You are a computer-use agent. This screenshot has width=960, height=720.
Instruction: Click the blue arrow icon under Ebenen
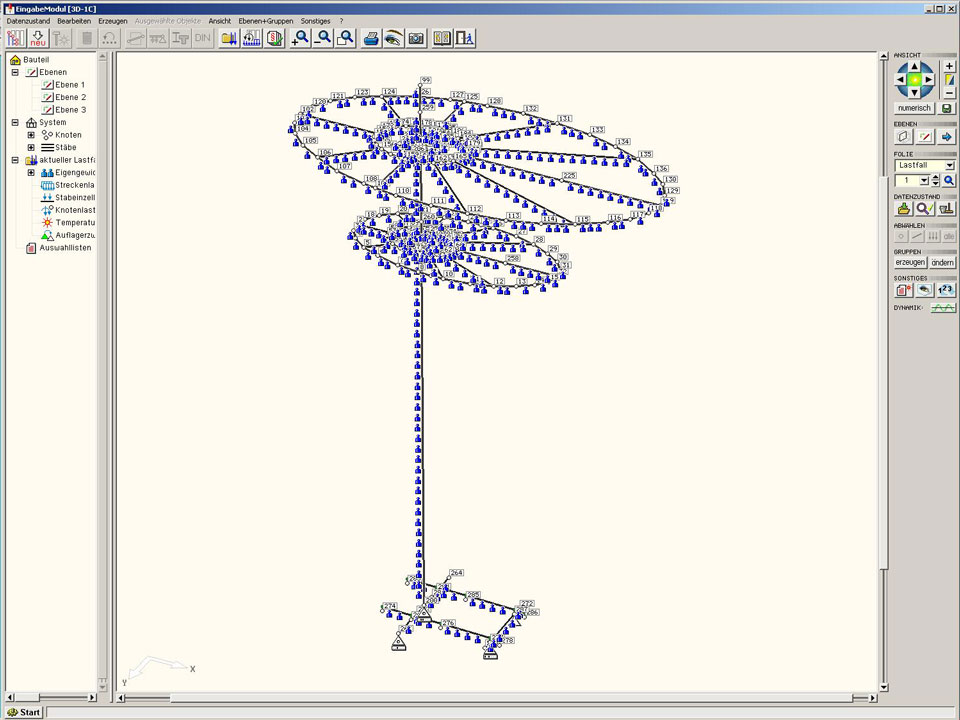click(947, 136)
